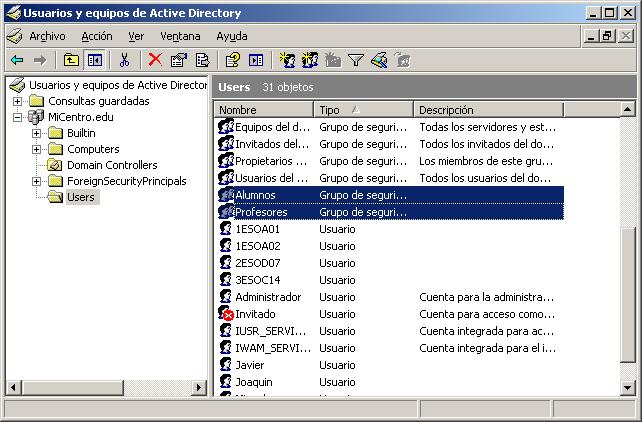
Task: Open the Acción menu
Action: pyautogui.click(x=97, y=36)
